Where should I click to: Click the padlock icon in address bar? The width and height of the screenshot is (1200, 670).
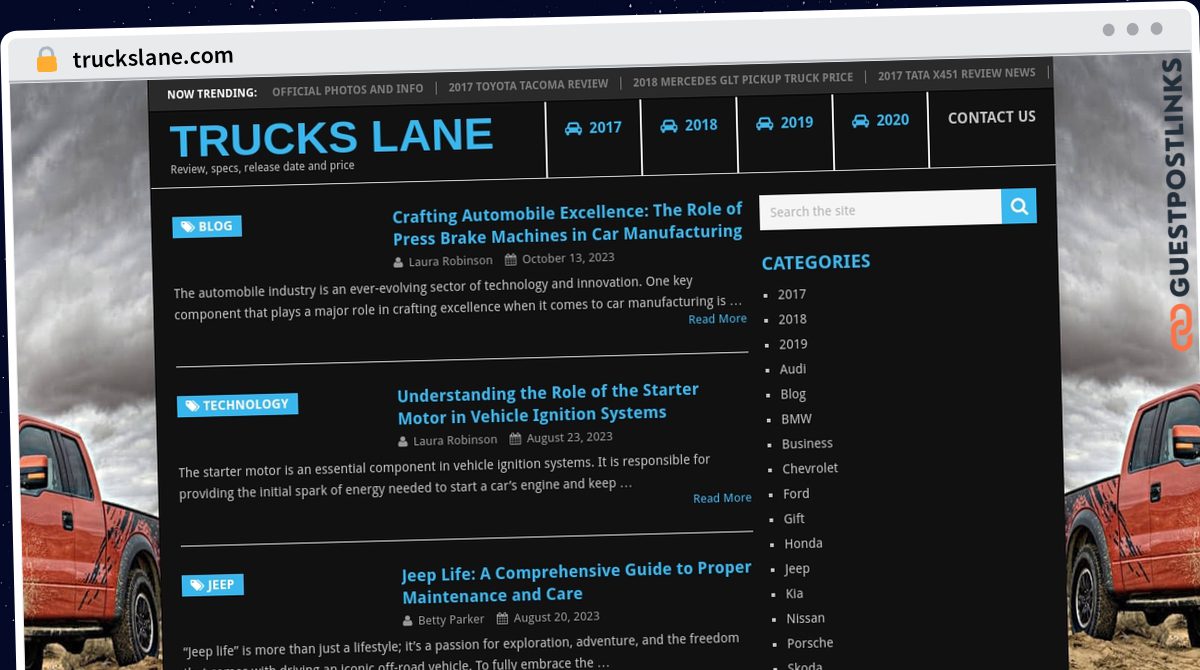click(47, 59)
